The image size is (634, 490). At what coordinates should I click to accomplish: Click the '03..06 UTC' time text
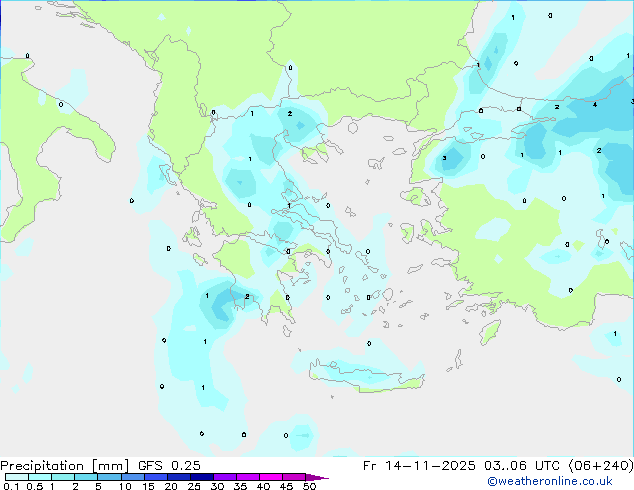click(522, 466)
